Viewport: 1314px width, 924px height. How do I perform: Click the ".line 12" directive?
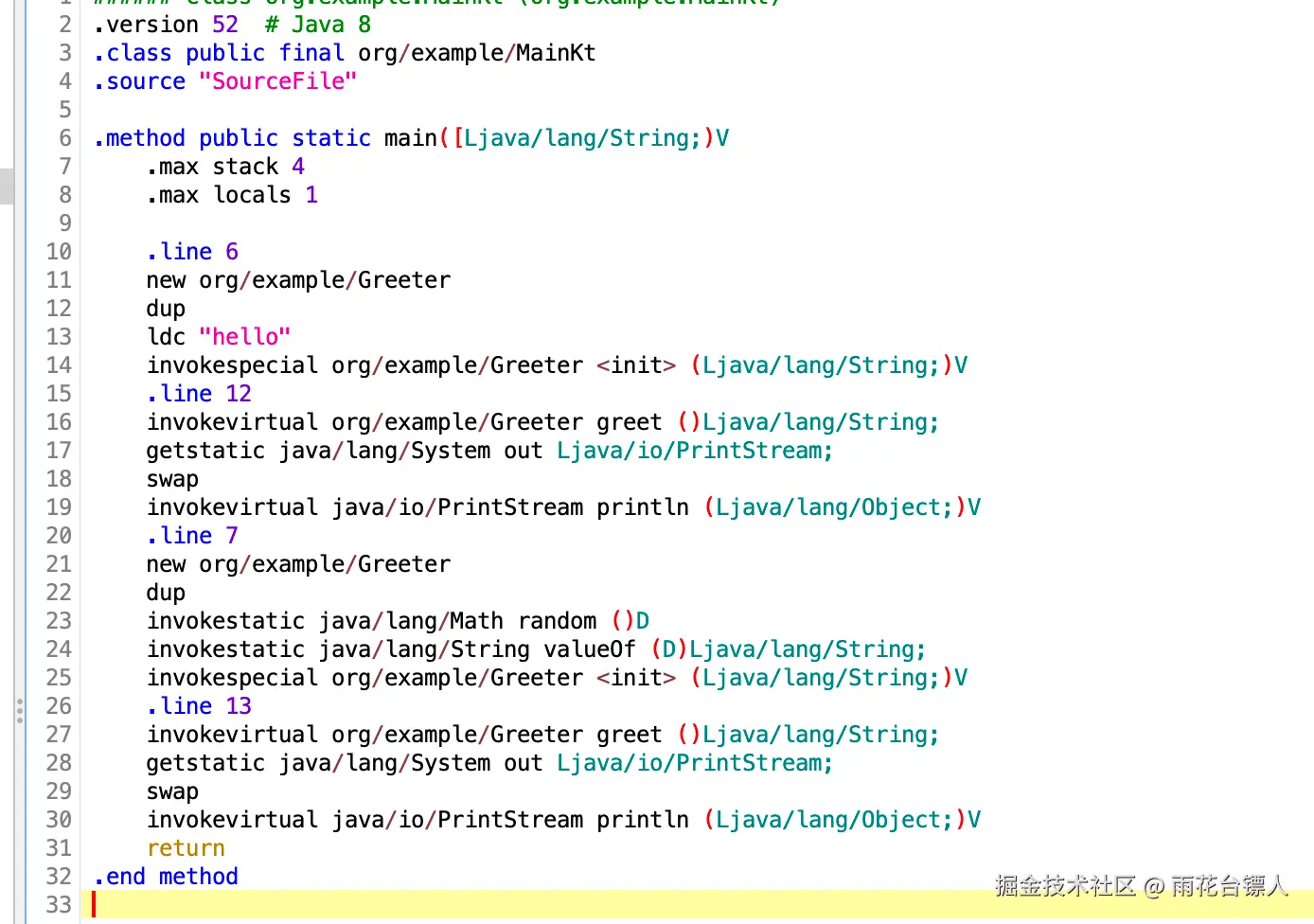[200, 394]
